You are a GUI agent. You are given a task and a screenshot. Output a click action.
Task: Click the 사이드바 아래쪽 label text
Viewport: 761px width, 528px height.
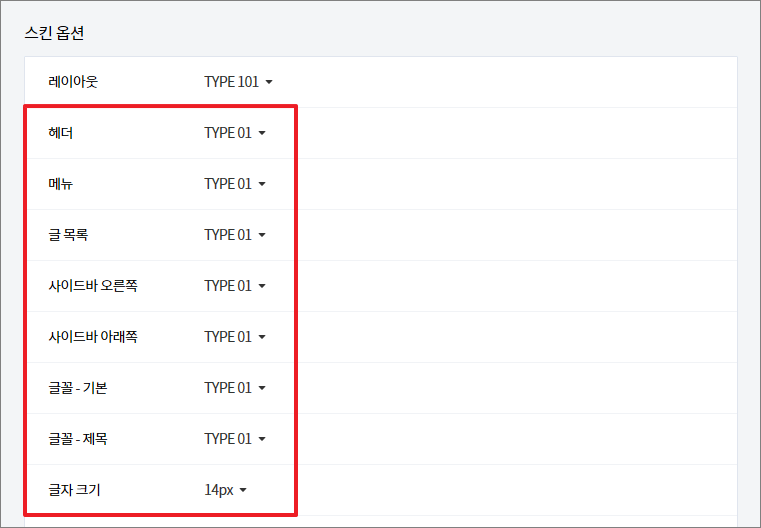click(93, 337)
